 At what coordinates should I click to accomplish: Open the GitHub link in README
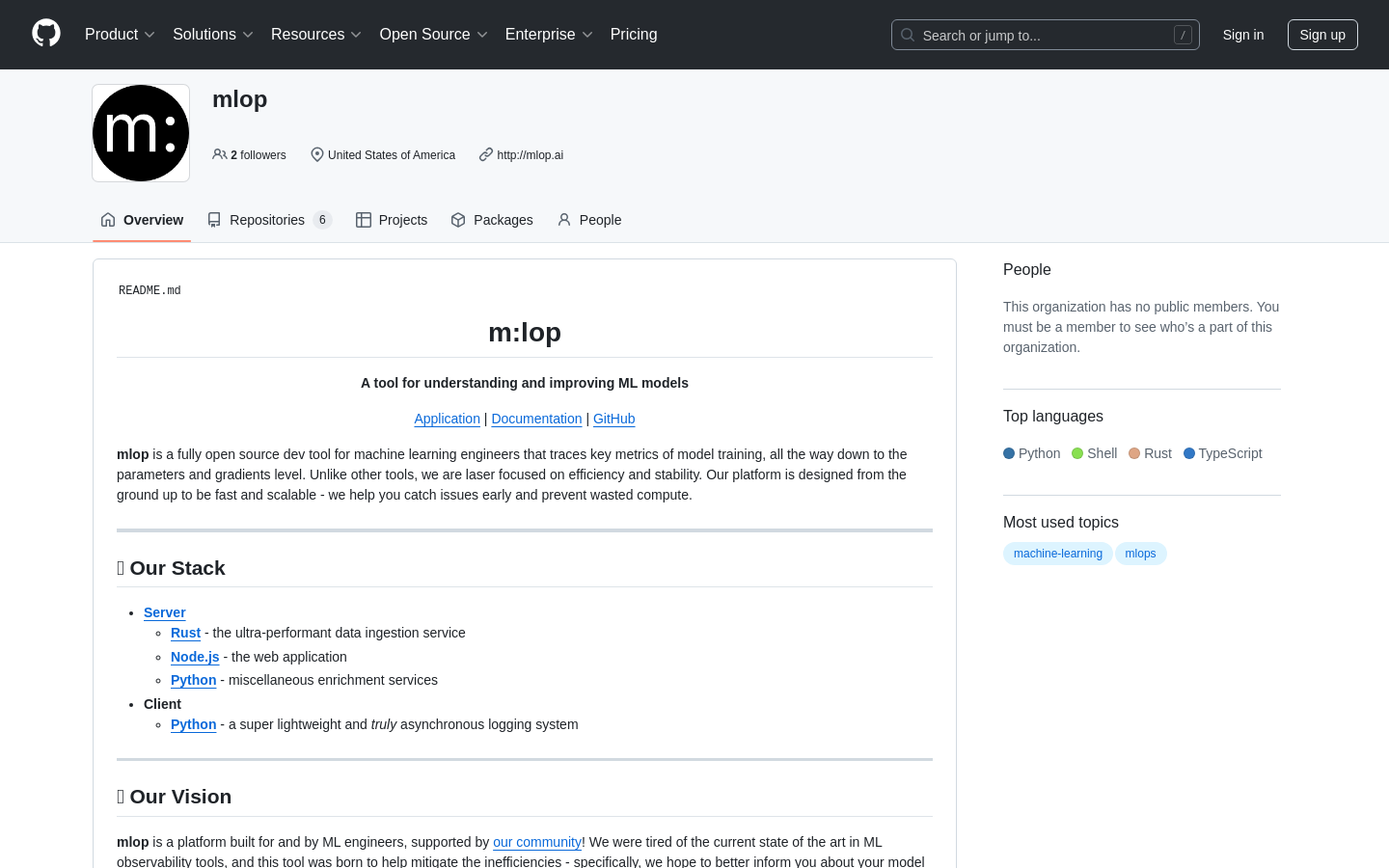pyautogui.click(x=613, y=419)
